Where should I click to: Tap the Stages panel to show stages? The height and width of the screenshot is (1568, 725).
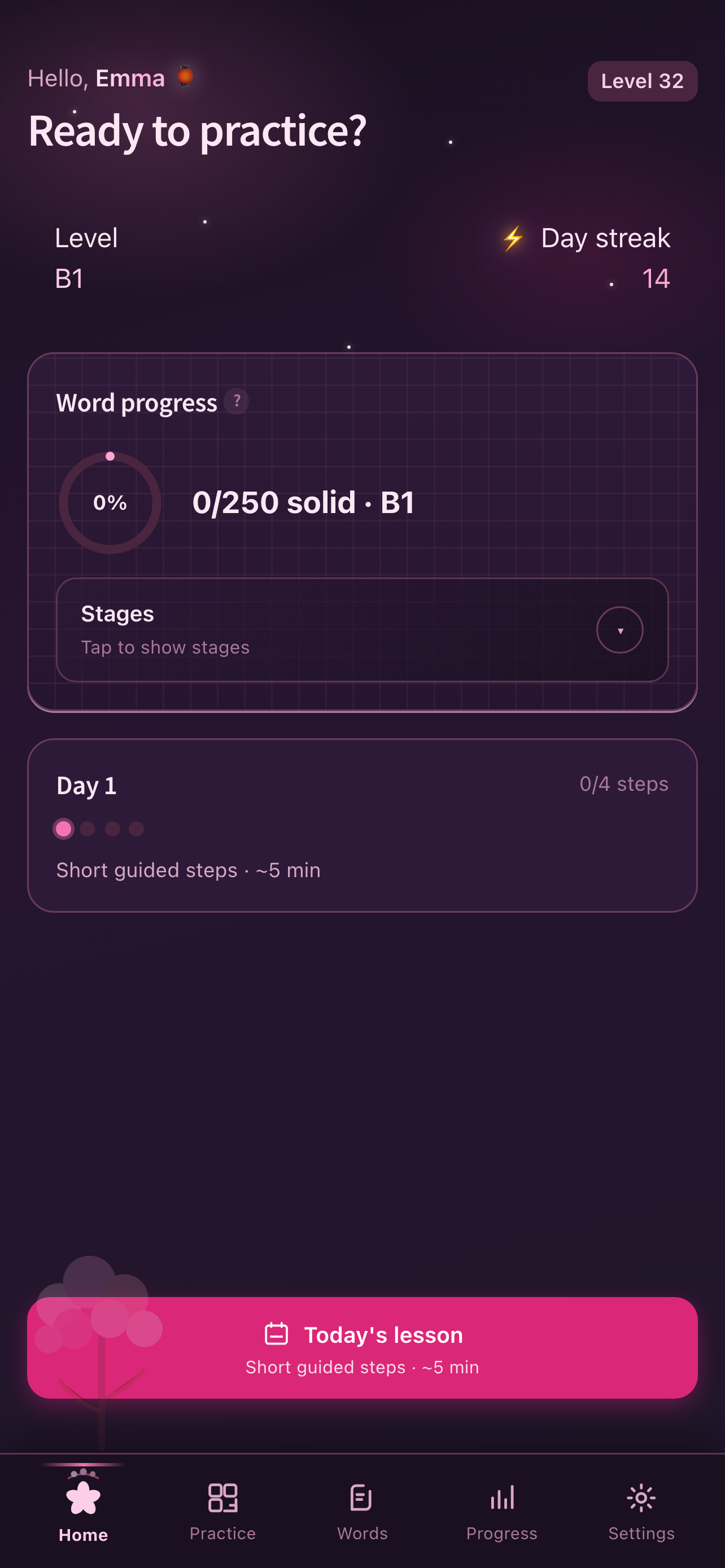coord(362,630)
